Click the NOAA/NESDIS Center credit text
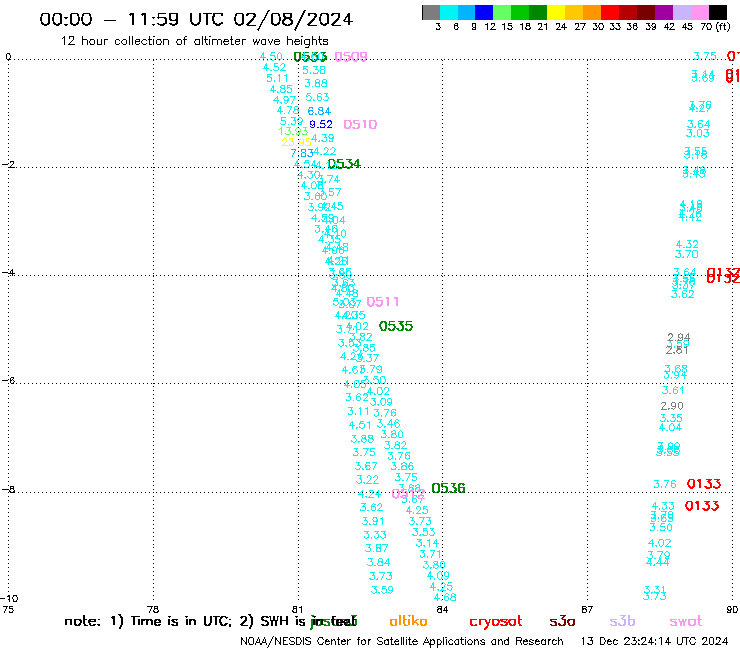This screenshot has width=740, height=650. [x=402, y=642]
